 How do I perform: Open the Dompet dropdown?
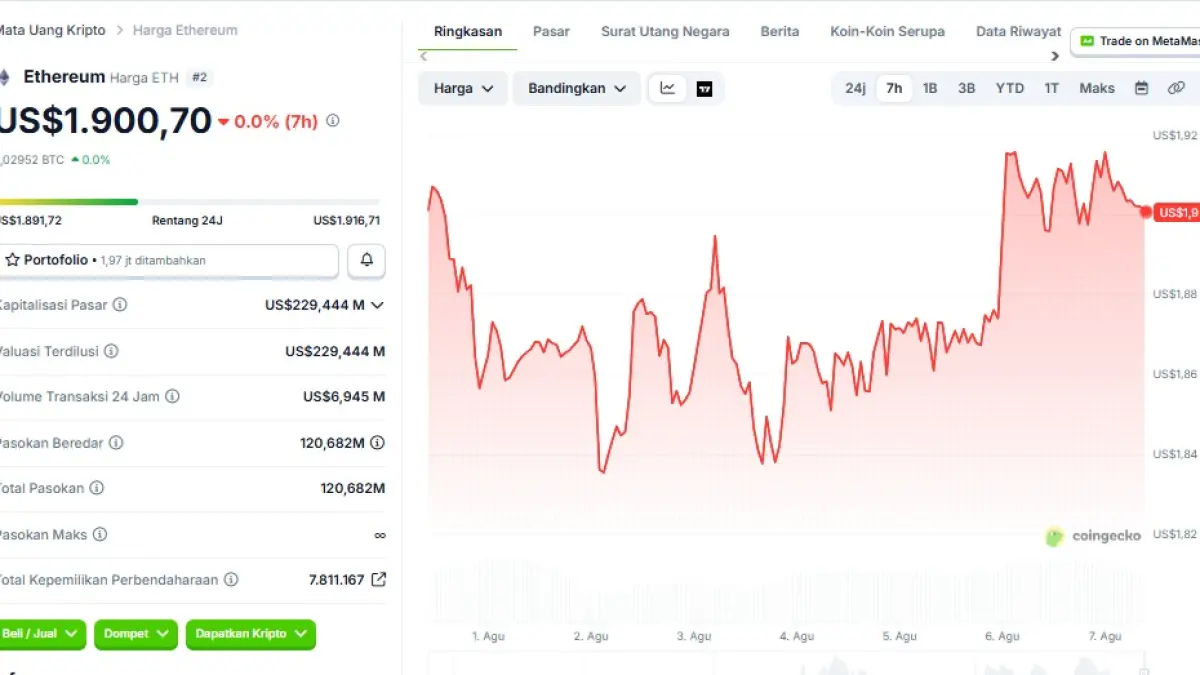click(136, 634)
